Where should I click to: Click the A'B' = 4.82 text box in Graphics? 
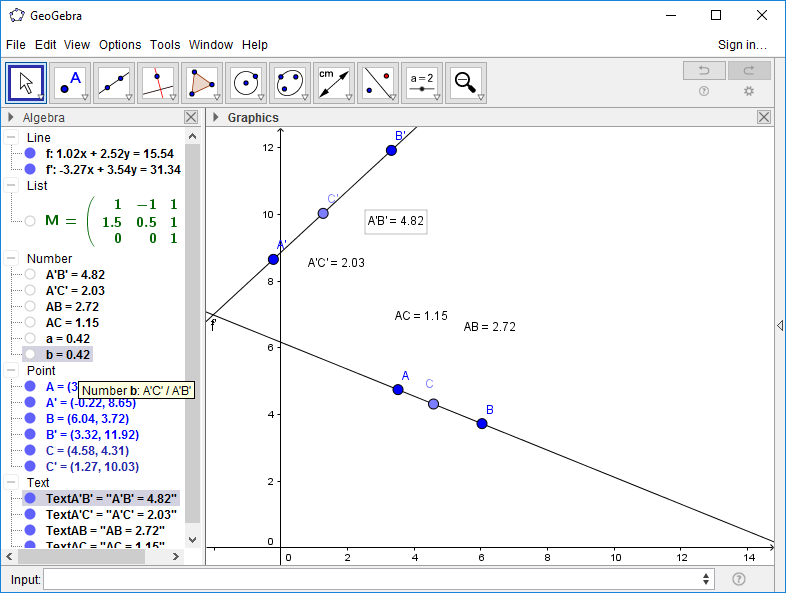396,221
